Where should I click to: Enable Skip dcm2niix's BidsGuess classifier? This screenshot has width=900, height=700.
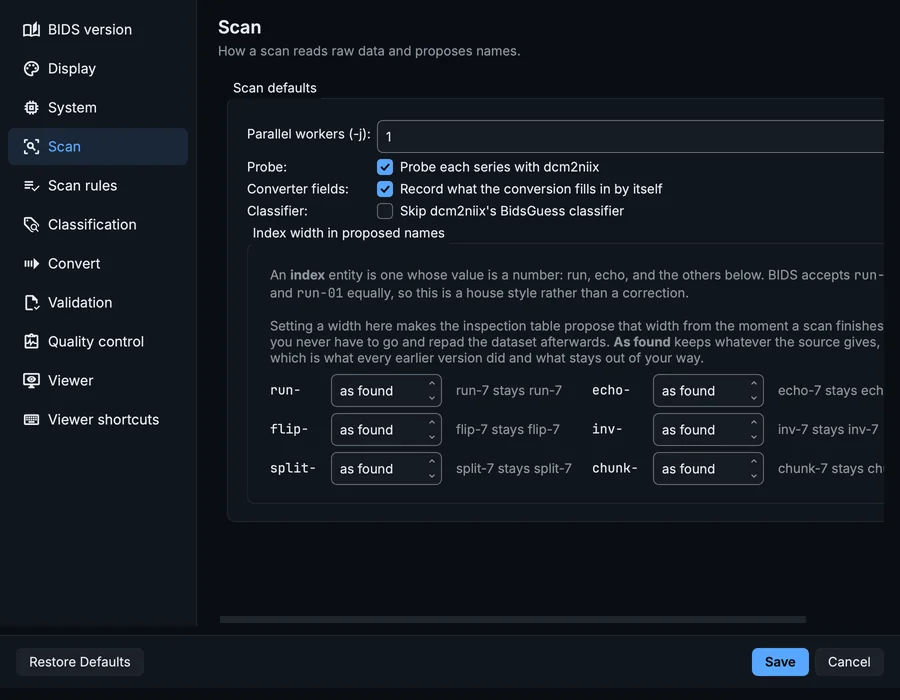(x=385, y=211)
